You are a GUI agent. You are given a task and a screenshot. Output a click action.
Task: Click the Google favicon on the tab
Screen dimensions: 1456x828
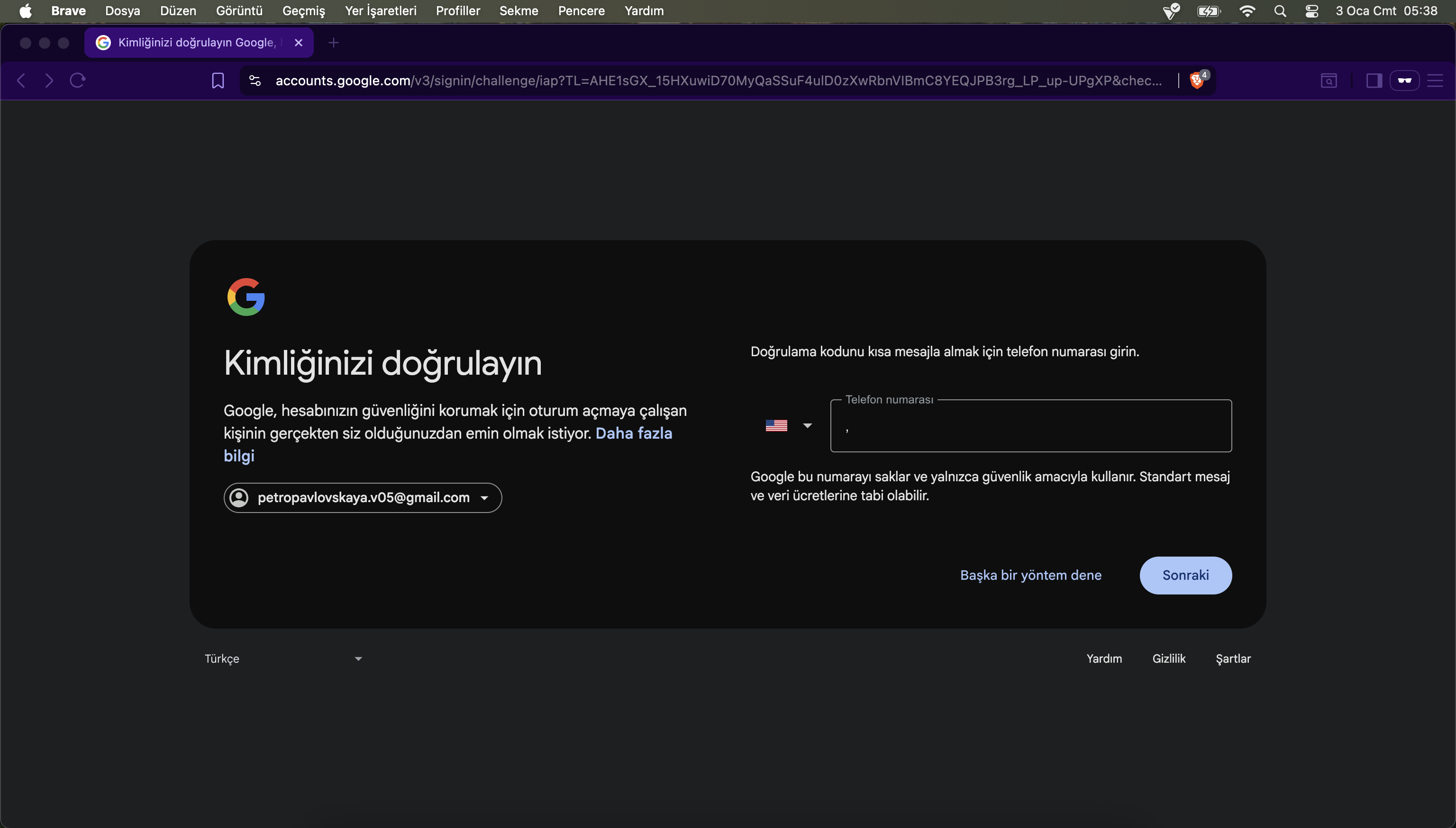[103, 43]
